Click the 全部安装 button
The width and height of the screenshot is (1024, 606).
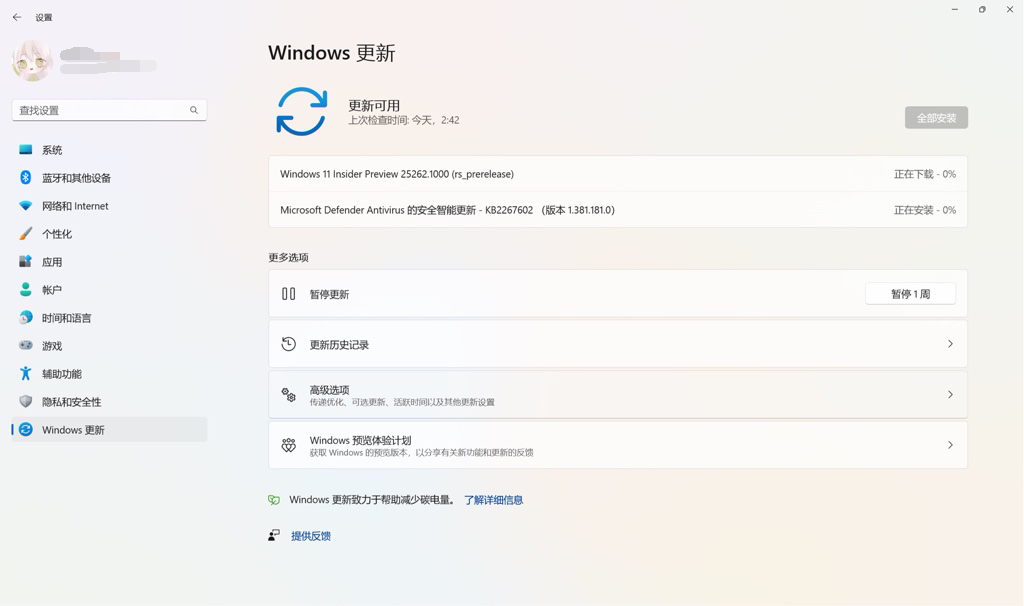[x=936, y=118]
